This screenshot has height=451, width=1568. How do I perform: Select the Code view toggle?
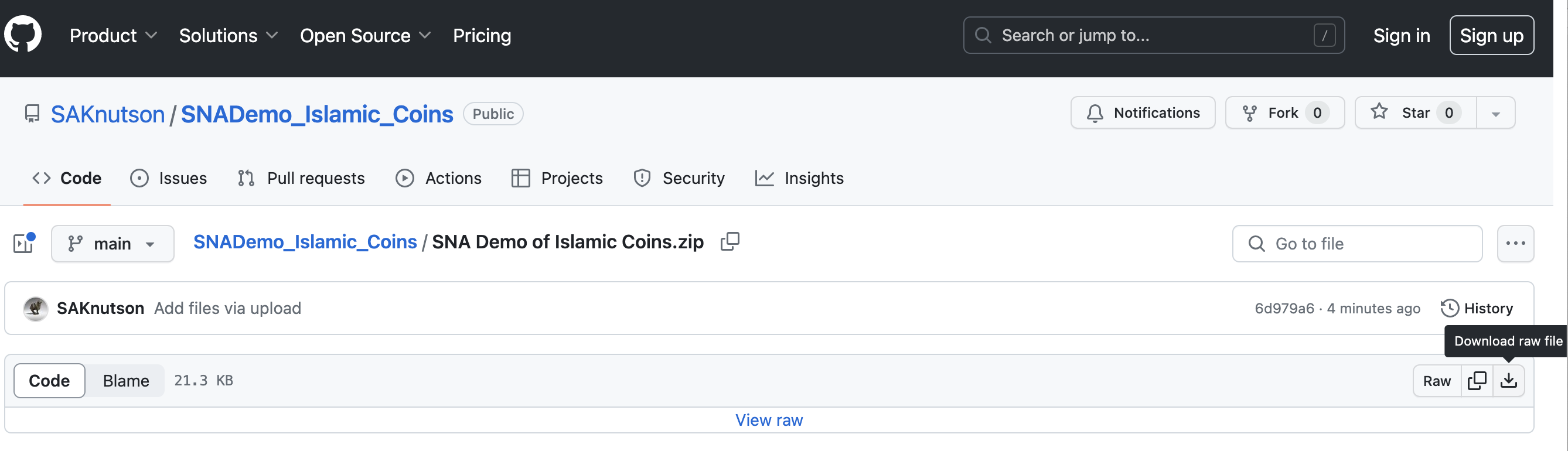[49, 381]
